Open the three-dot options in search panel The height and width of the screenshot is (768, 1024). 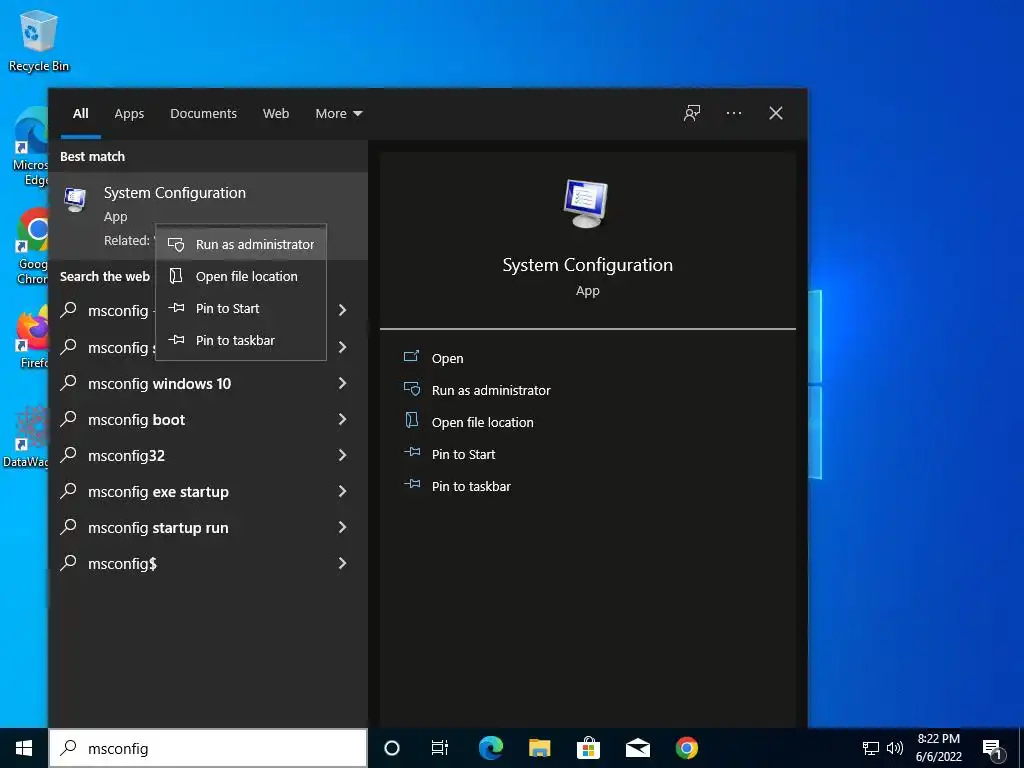point(733,114)
